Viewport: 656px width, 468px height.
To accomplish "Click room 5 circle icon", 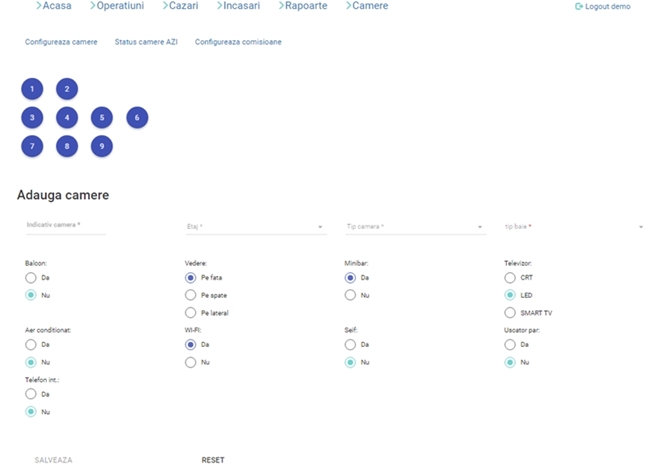I will click(x=102, y=118).
